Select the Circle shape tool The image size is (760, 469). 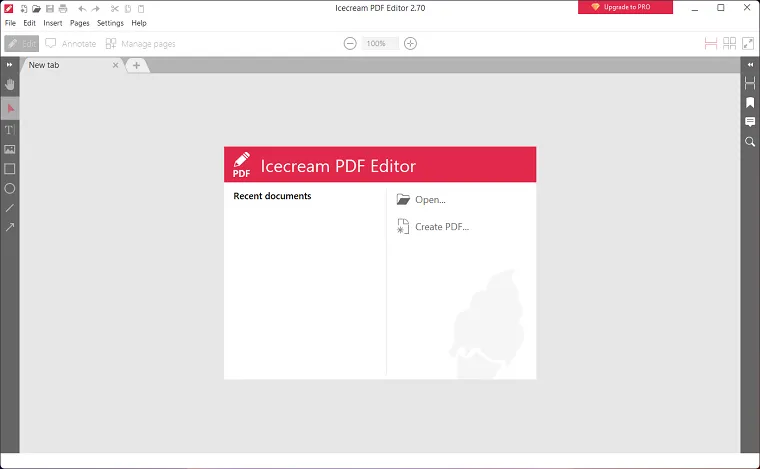[10, 188]
